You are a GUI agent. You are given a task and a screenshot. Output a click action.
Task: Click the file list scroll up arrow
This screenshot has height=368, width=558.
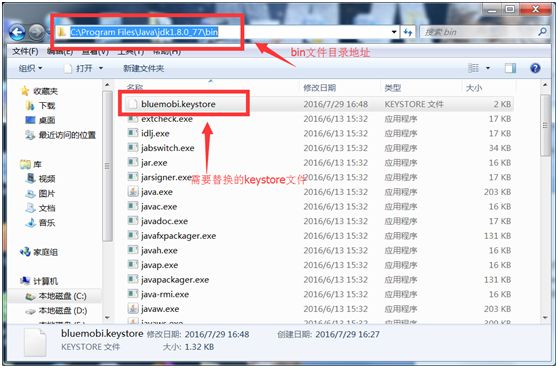pyautogui.click(x=545, y=85)
